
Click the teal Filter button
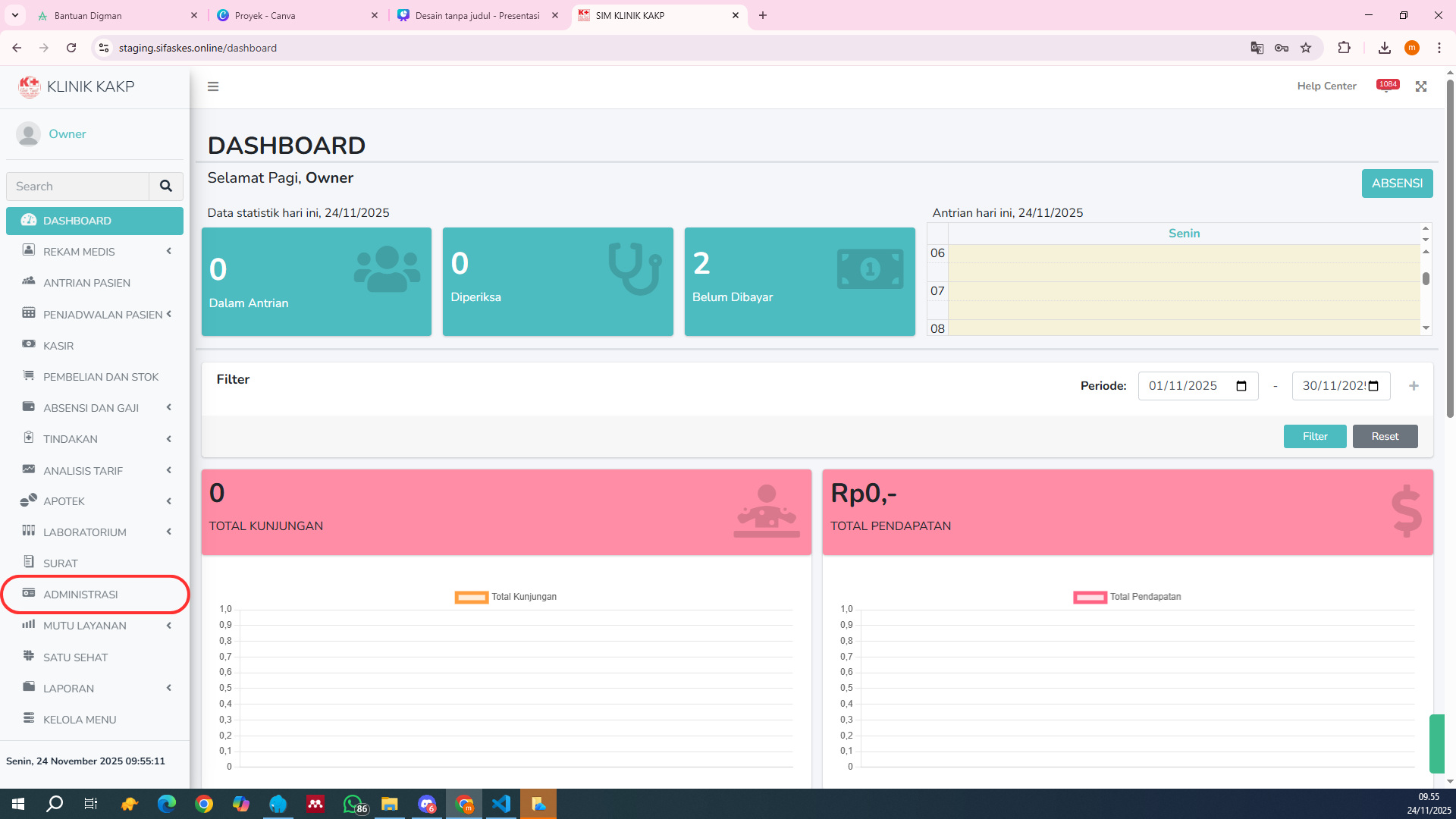pyautogui.click(x=1314, y=436)
